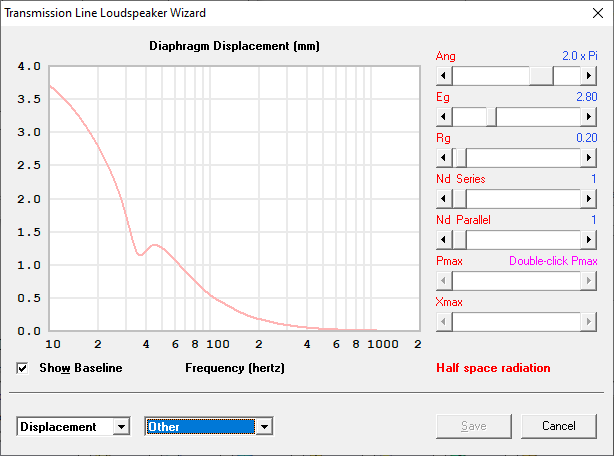
Task: Click the Eg slider thumb
Action: 491,117
